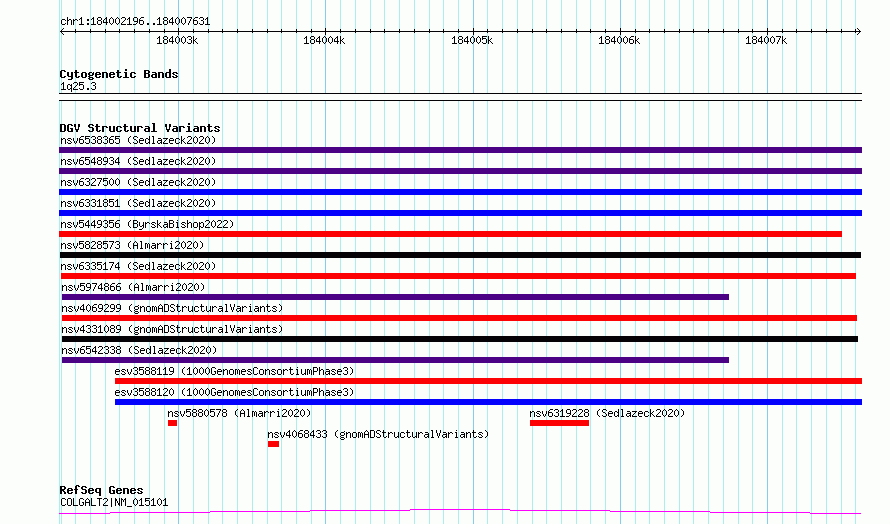Viewport: 890px width, 524px height.
Task: Open esv3588120 (1000GenomesConsortiumPhase3) label
Action: click(x=234, y=392)
